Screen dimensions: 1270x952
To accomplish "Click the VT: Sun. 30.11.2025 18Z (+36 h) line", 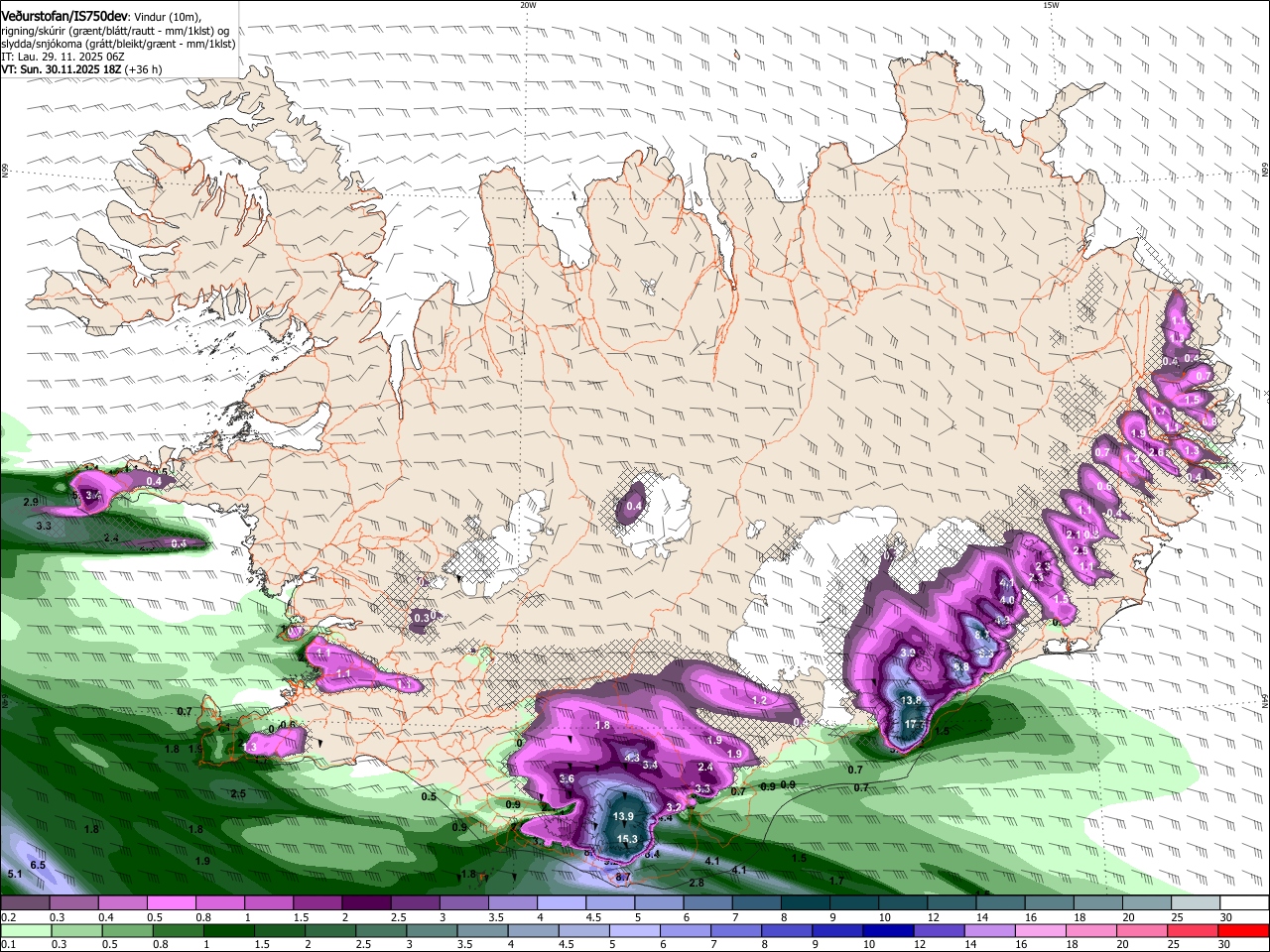I will [81, 69].
